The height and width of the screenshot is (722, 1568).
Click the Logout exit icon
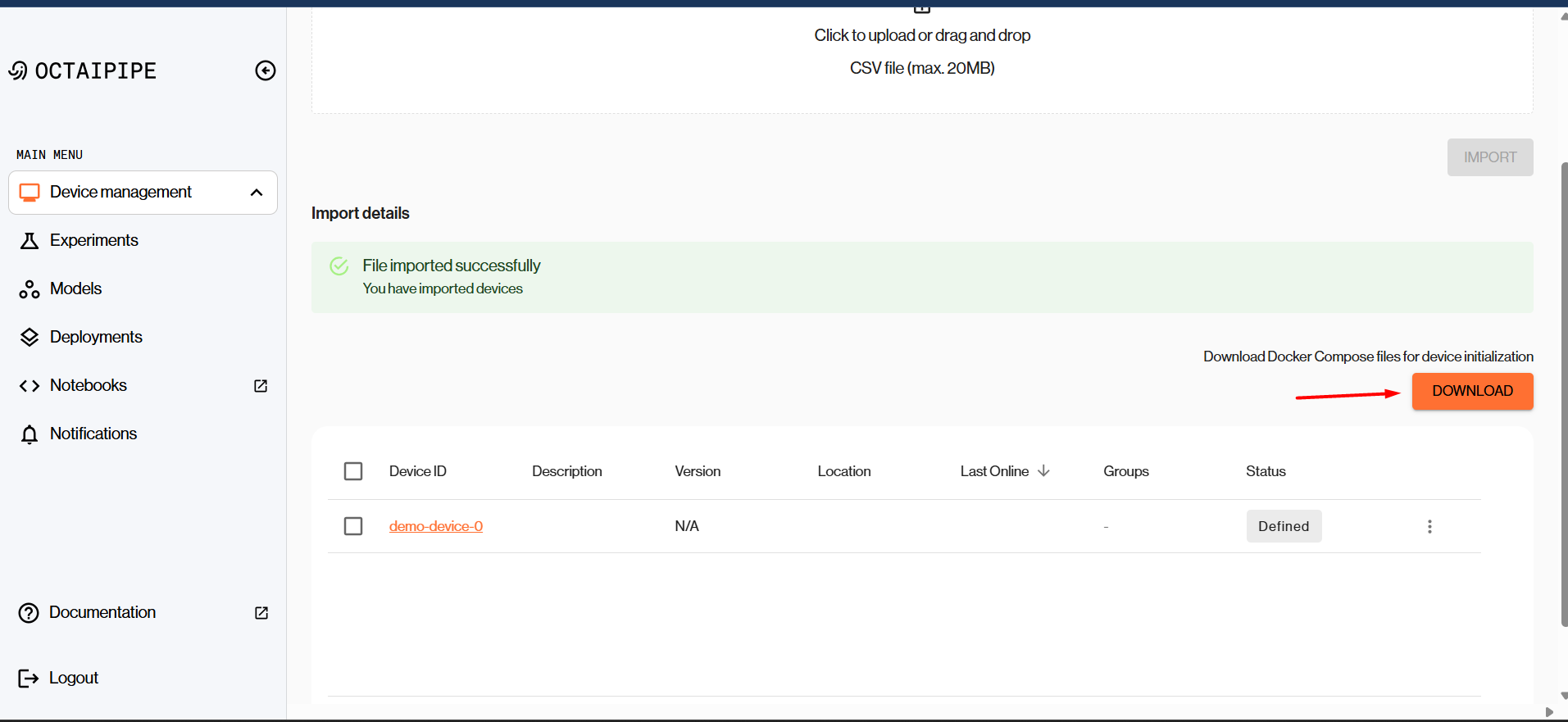pos(29,679)
